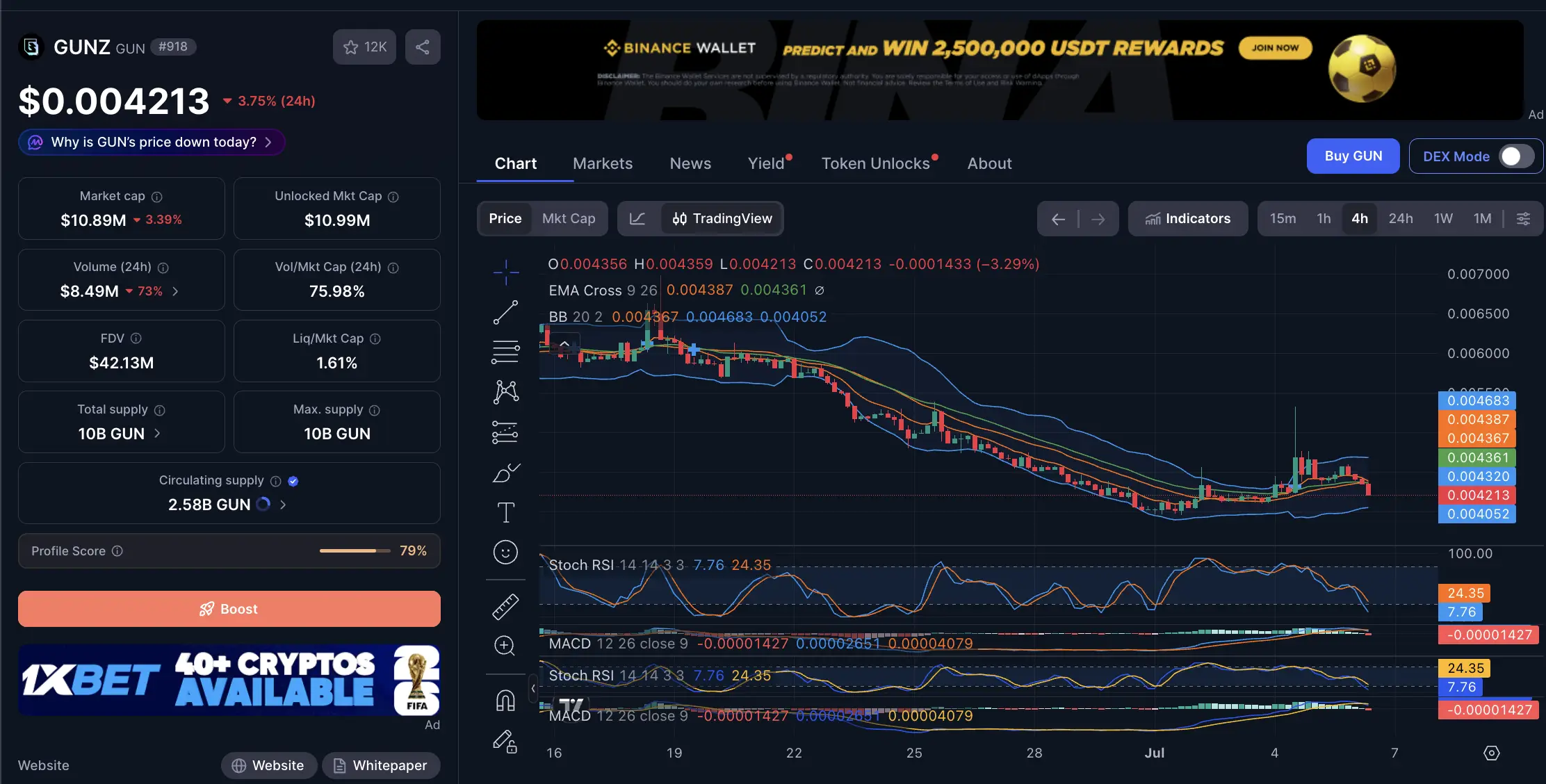Open the Chart tab

click(x=516, y=164)
